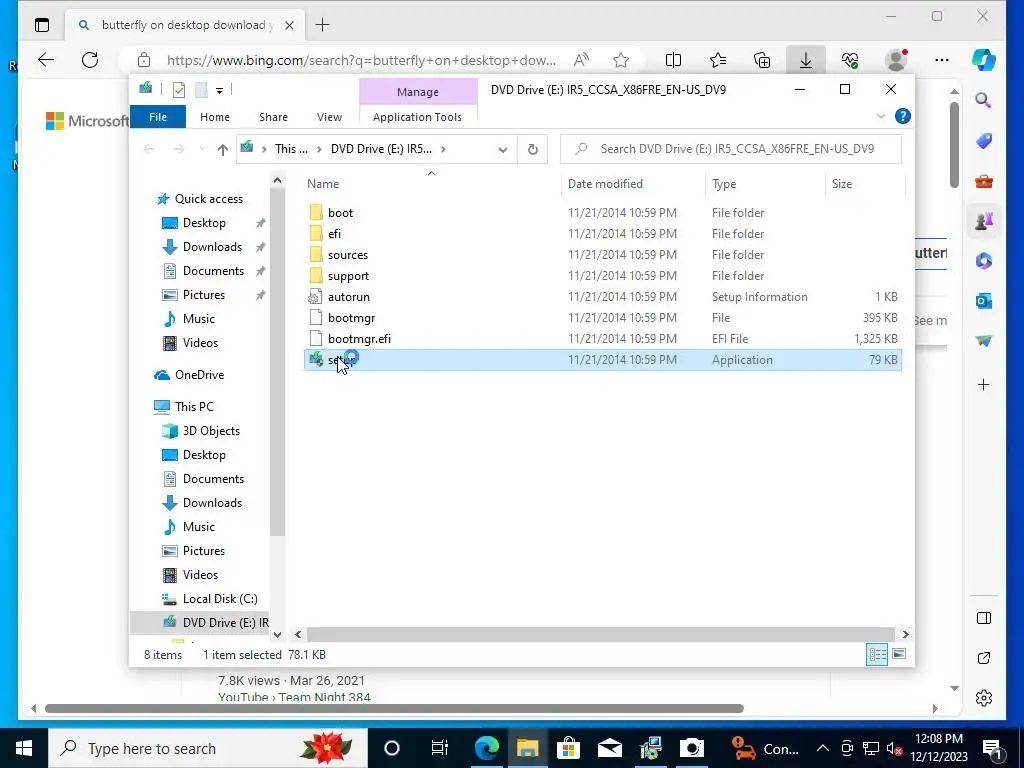The image size is (1024, 768).
Task: Click navigation pane scroll up arrow
Action: pos(278,180)
